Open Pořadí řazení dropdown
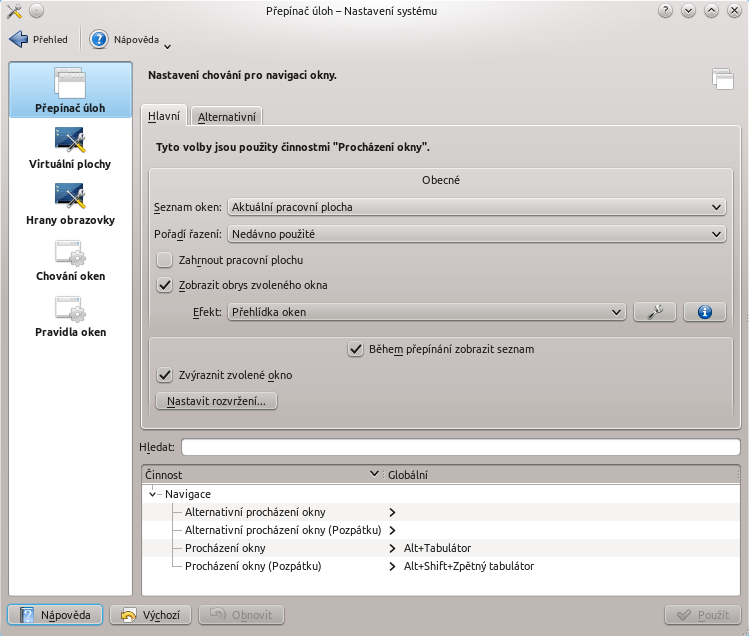The width and height of the screenshot is (749, 636). pos(476,234)
